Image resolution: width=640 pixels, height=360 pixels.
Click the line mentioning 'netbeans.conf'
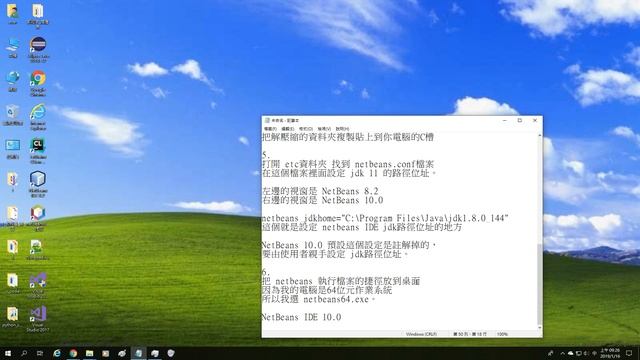tap(348, 164)
